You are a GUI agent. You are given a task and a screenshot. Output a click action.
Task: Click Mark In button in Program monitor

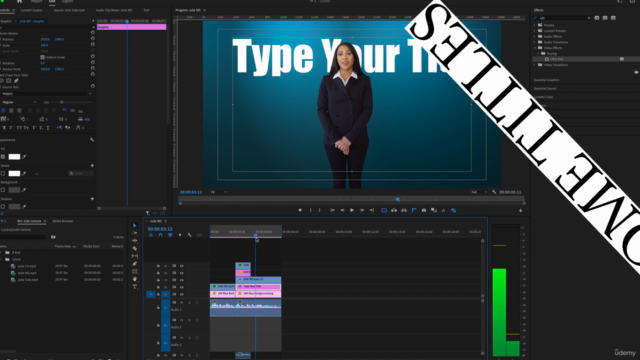[311, 210]
